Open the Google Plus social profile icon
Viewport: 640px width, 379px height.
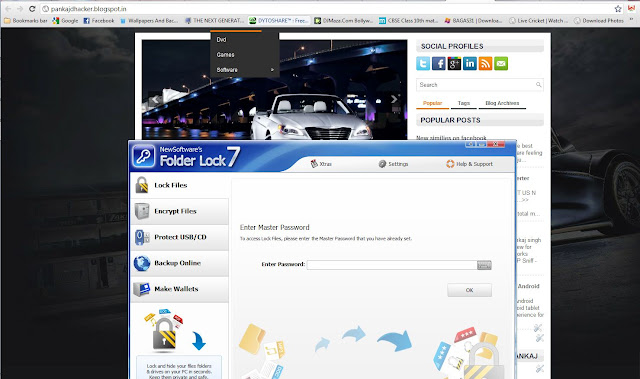point(454,63)
